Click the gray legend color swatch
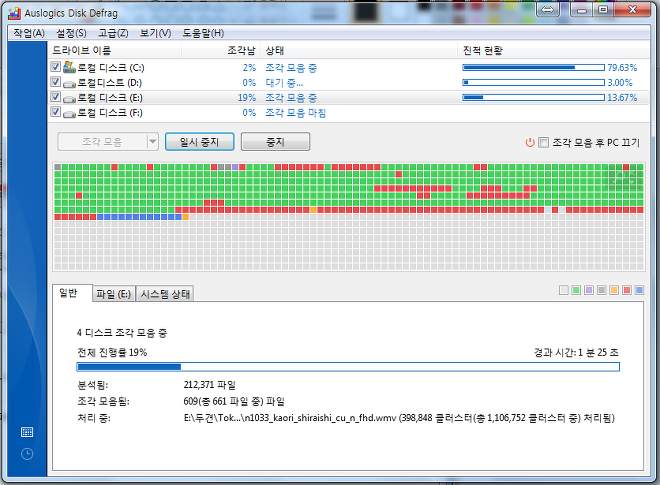Viewport: 660px width, 485px height. coord(601,290)
